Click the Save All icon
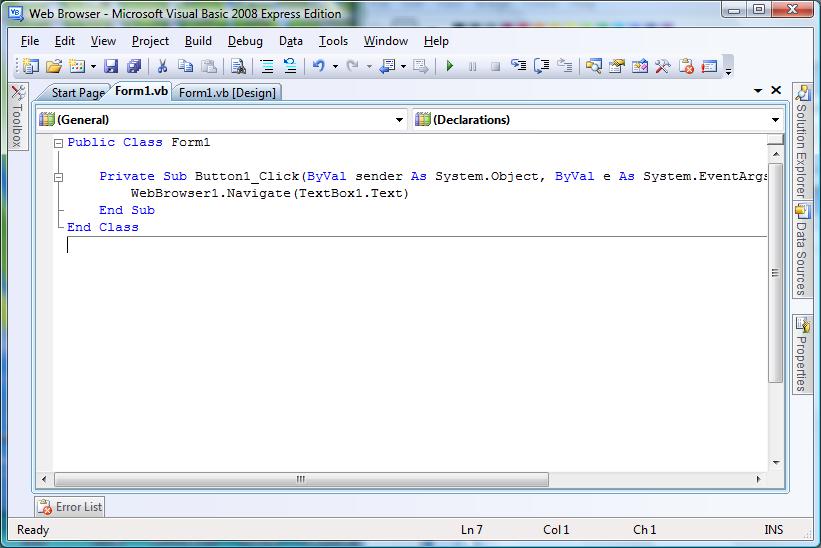The image size is (821, 548). click(x=135, y=66)
